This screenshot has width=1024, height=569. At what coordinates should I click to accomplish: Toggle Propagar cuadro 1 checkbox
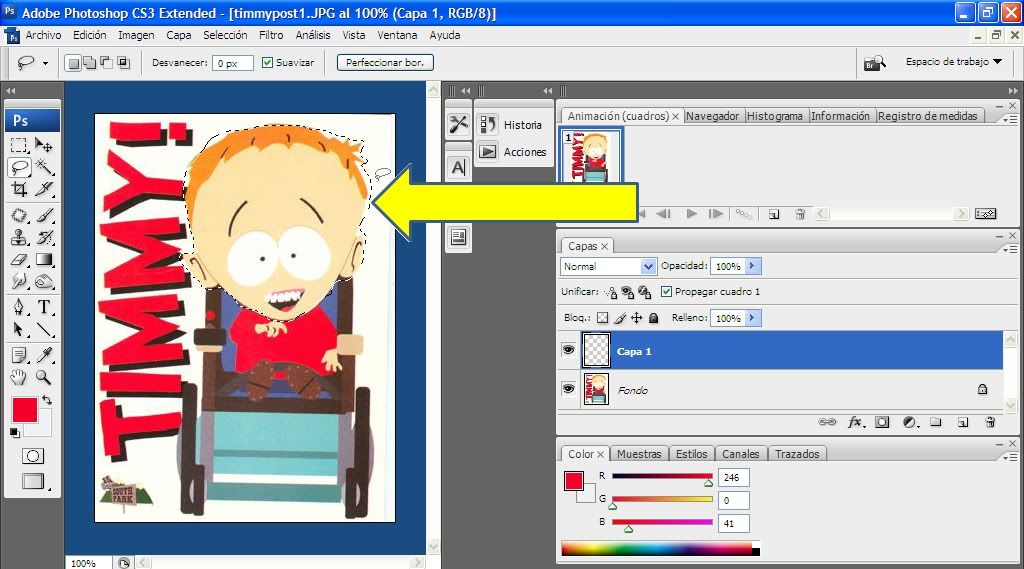[x=666, y=291]
